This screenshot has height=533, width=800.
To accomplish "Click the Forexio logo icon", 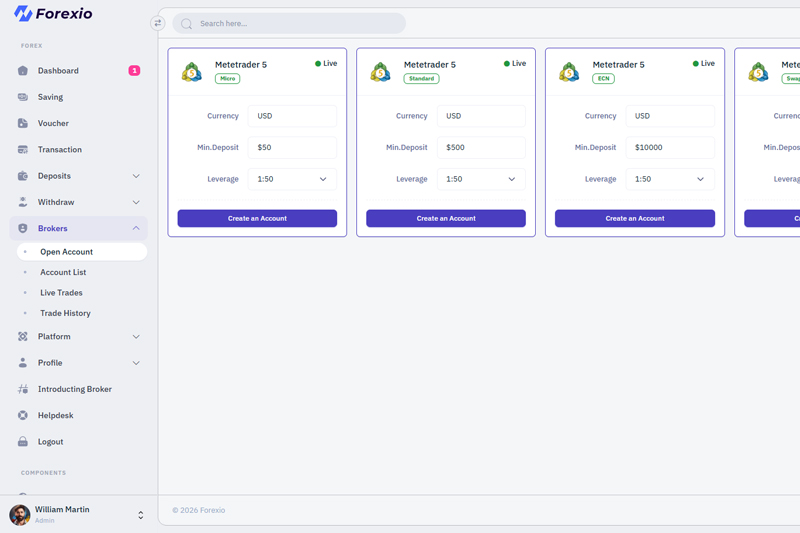I will (x=22, y=14).
